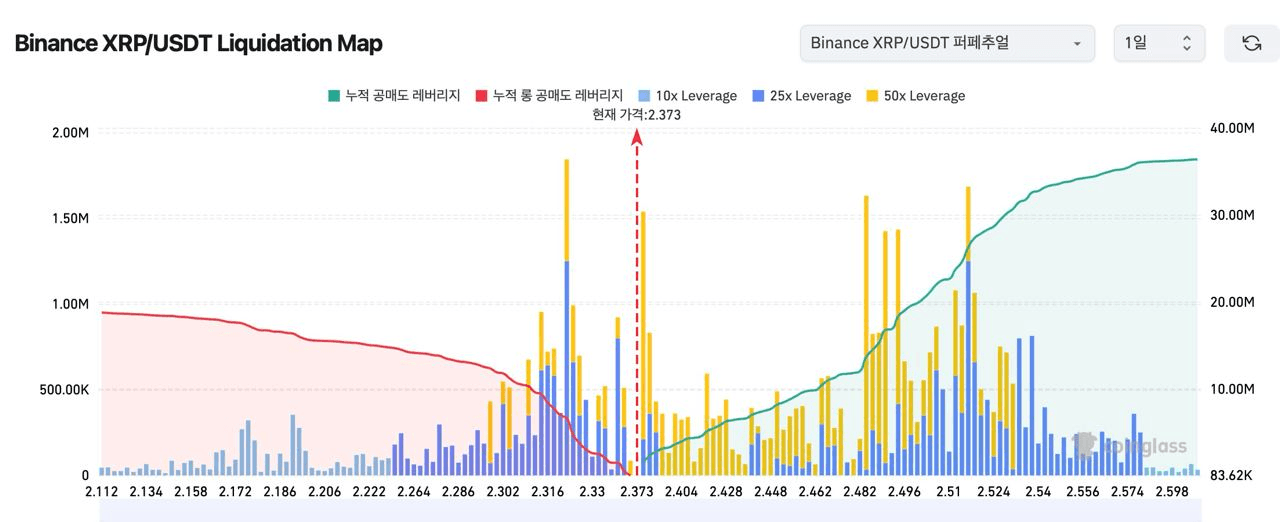Click the 현재 가격:2.373 label
1280x522 pixels.
pyautogui.click(x=637, y=114)
